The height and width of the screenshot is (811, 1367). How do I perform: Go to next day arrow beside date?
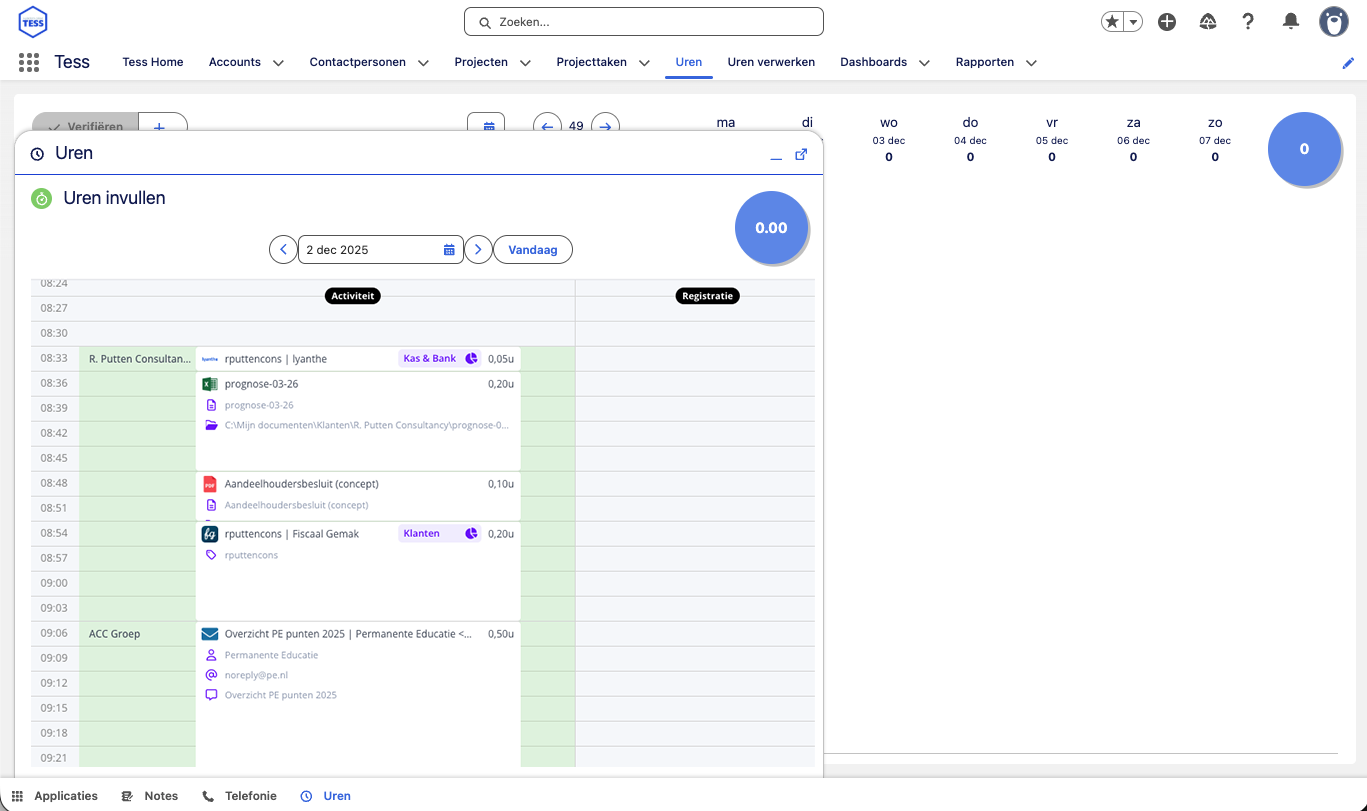pos(479,250)
